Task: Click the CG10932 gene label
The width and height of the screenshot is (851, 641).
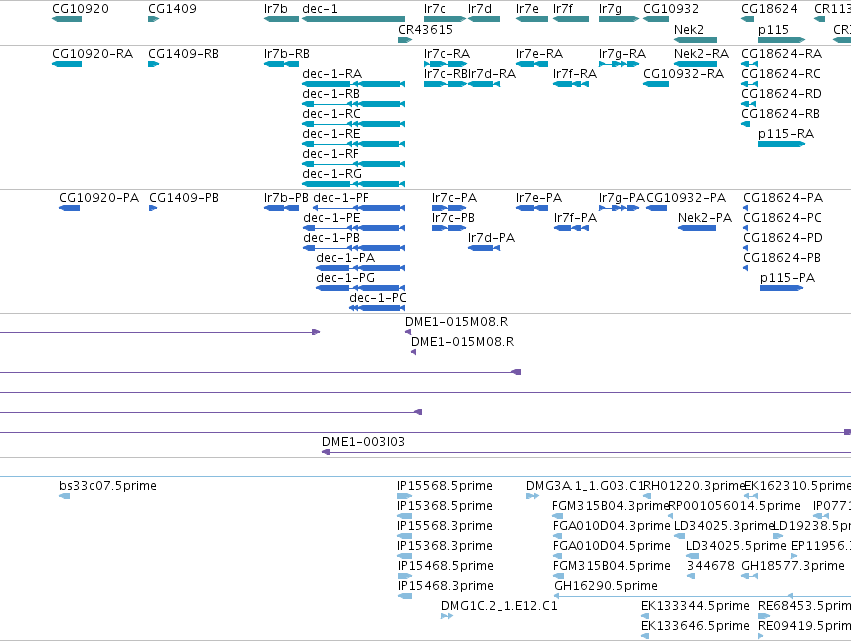Action: coord(671,9)
